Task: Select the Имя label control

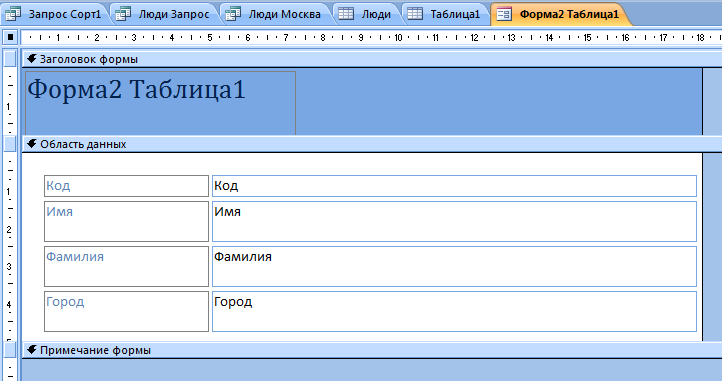Action: click(x=127, y=221)
